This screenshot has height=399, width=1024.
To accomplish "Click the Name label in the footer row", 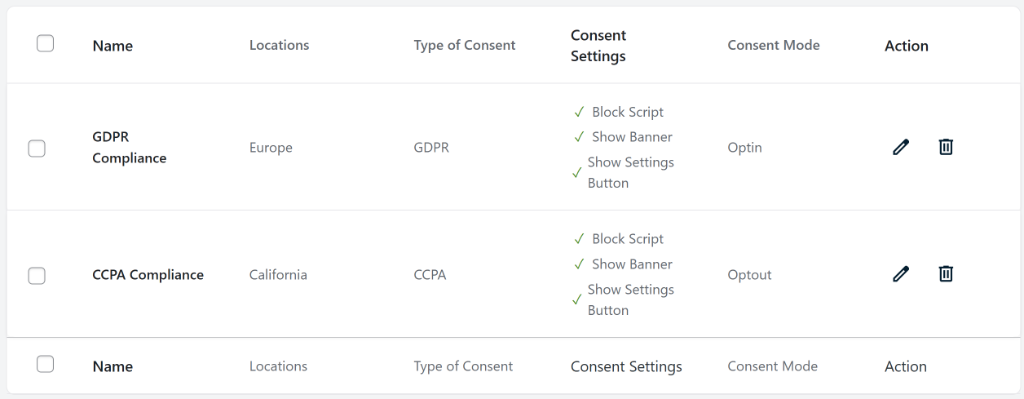I will tap(112, 366).
